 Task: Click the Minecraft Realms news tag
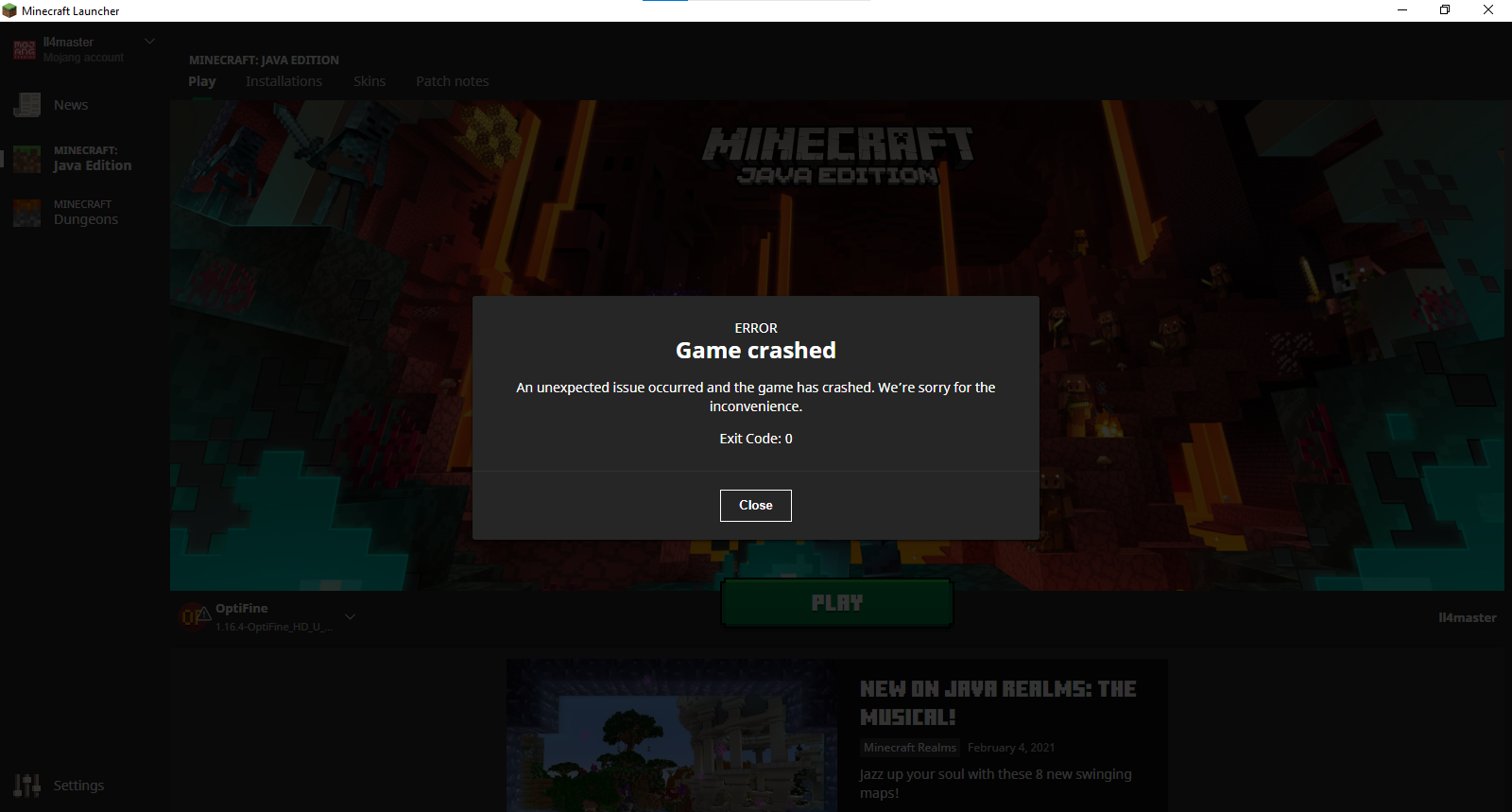point(910,748)
